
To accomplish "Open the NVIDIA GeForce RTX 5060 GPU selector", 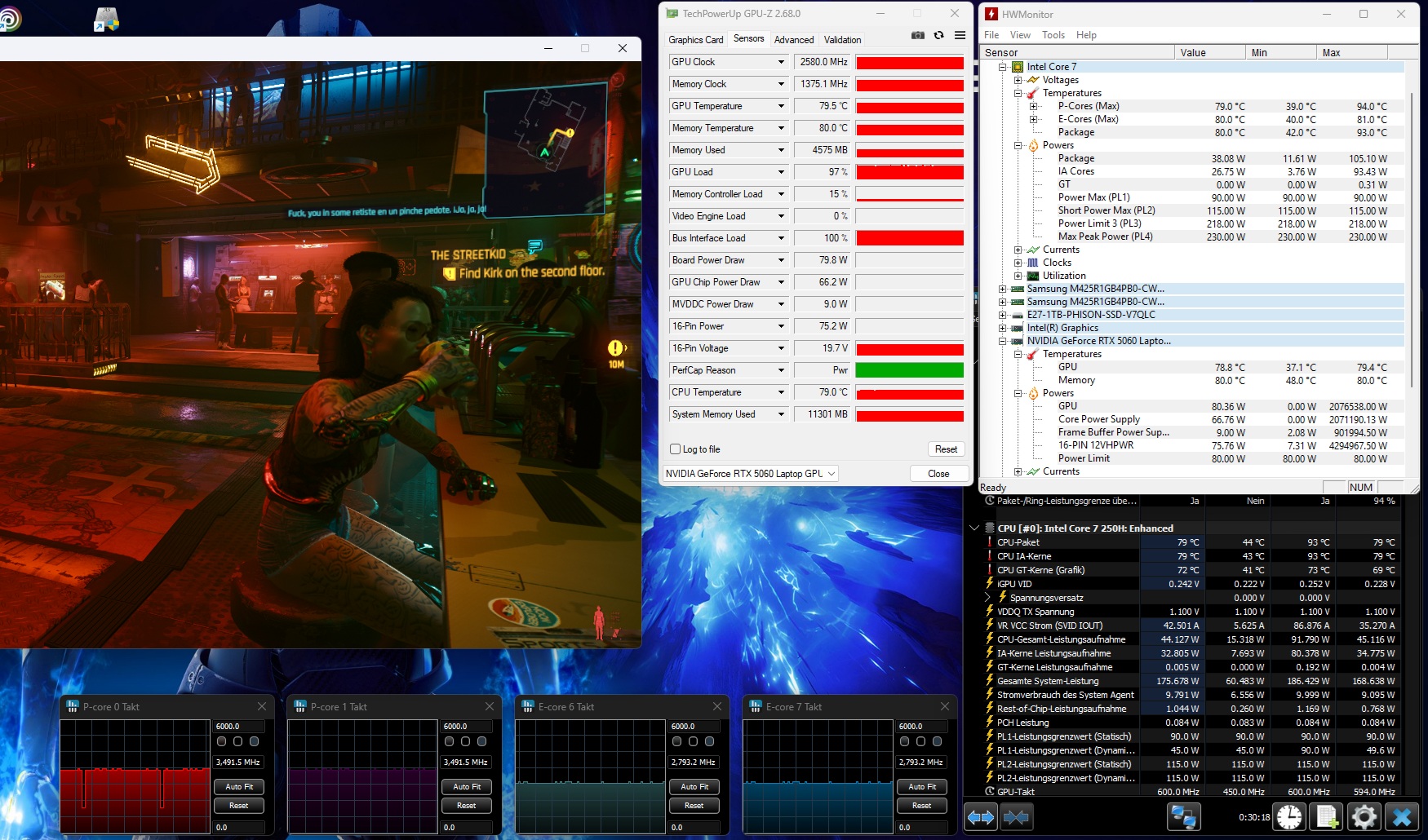I will click(x=750, y=474).
